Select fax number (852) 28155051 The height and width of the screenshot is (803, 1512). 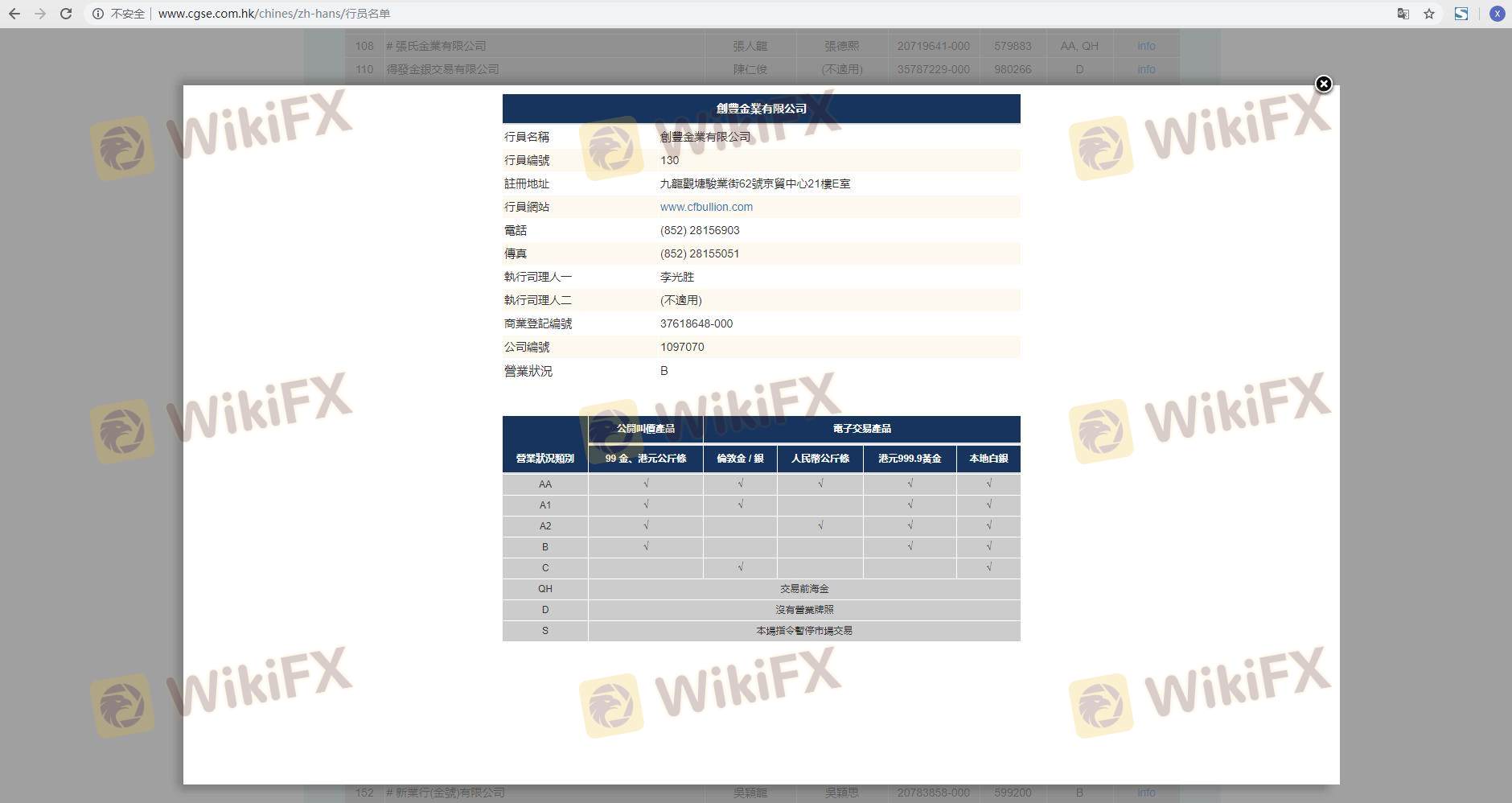coord(700,253)
